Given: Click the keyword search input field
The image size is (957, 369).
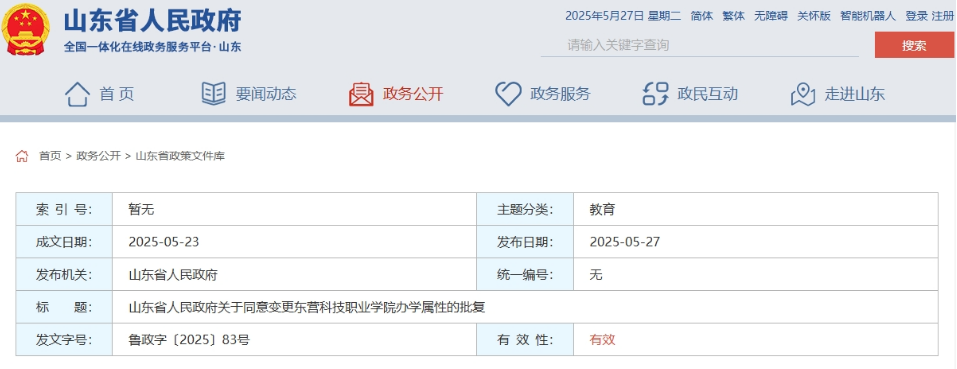Looking at the screenshot, I should 699,45.
